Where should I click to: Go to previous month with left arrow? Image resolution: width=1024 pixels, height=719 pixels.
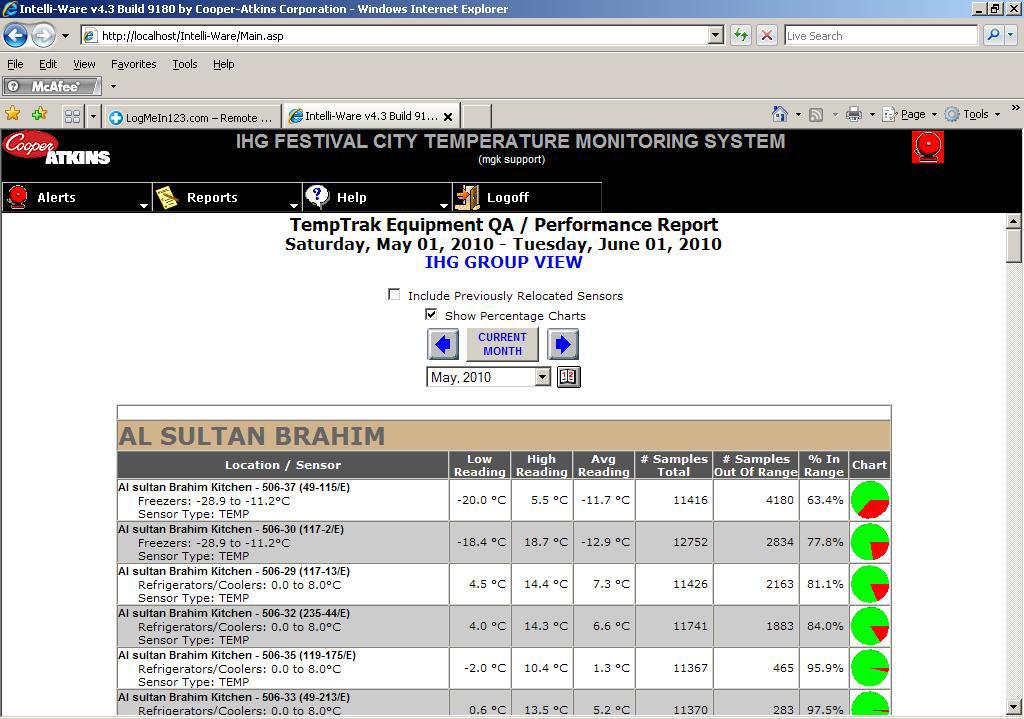pos(443,344)
